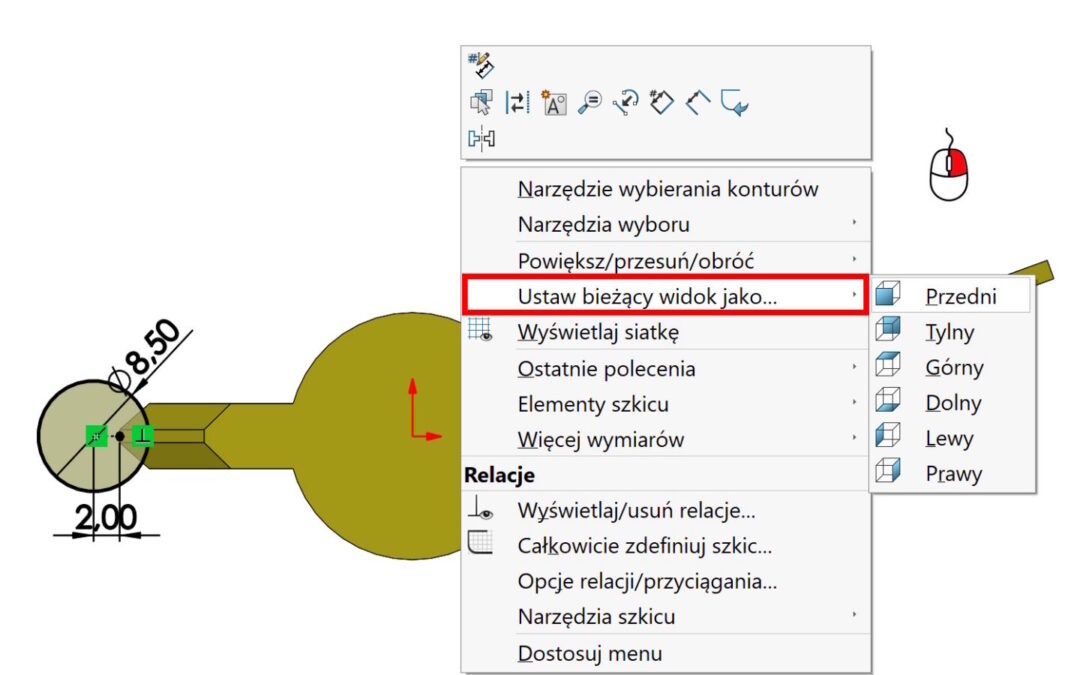Click the sketch numeric input icon at toolbar top
The image size is (1080, 675).
tap(481, 67)
